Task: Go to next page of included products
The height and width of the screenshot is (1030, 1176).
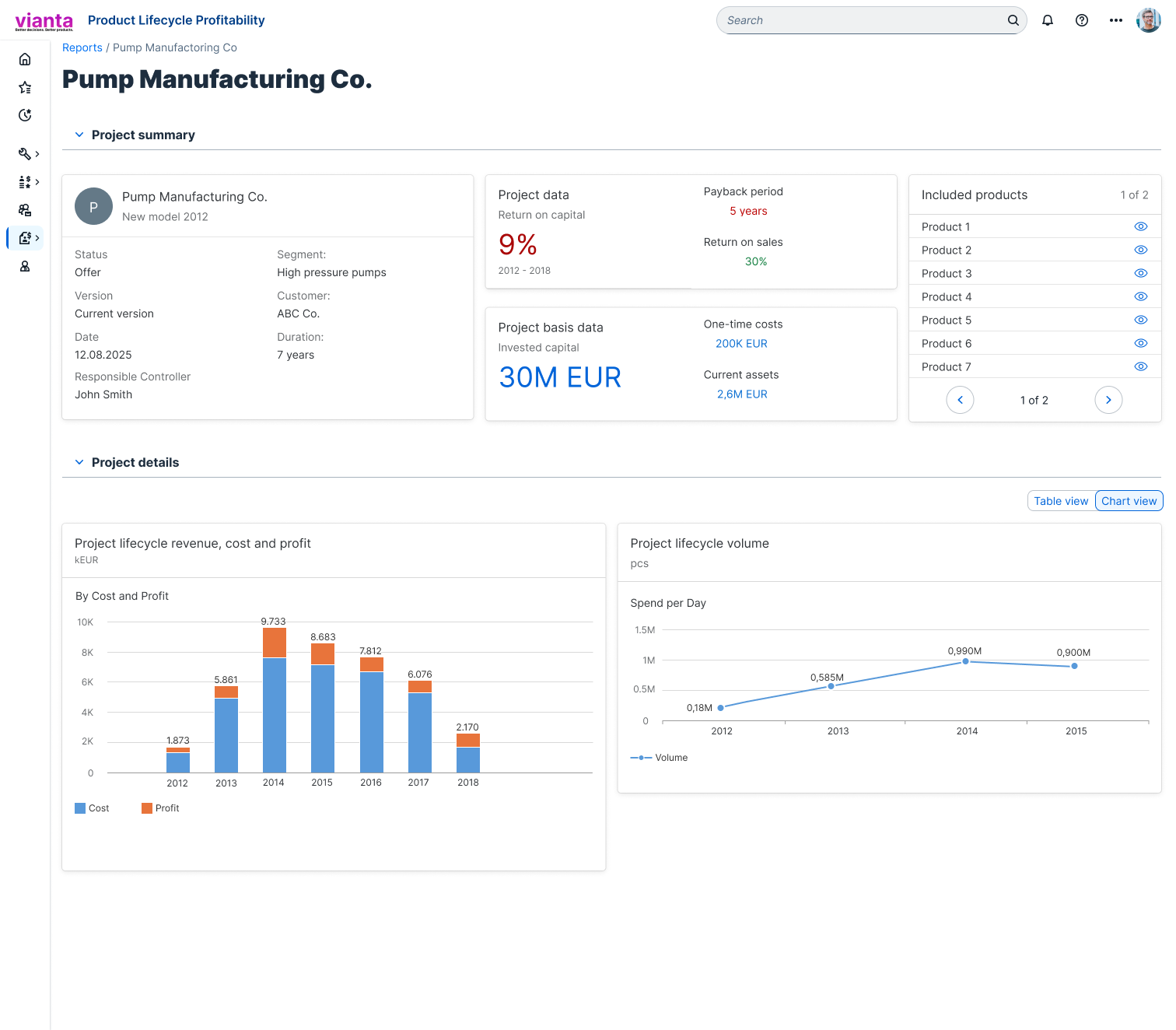Action: pyautogui.click(x=1108, y=400)
